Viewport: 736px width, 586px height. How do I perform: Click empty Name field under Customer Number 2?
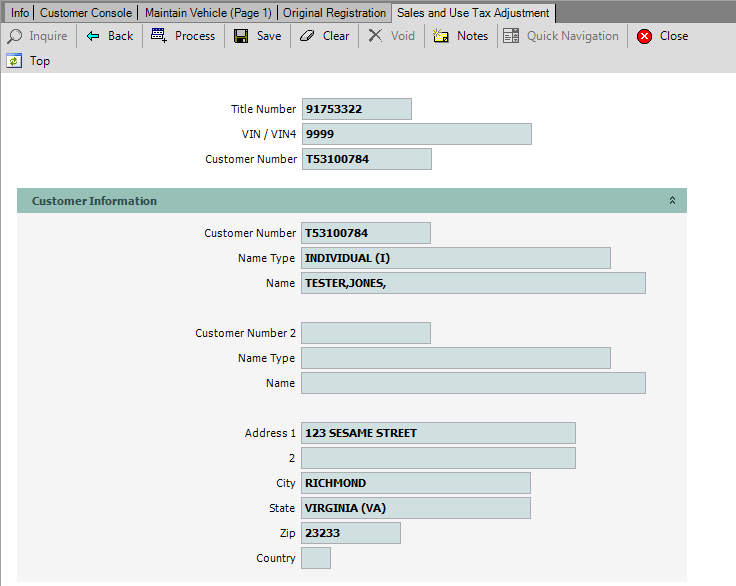coord(473,383)
